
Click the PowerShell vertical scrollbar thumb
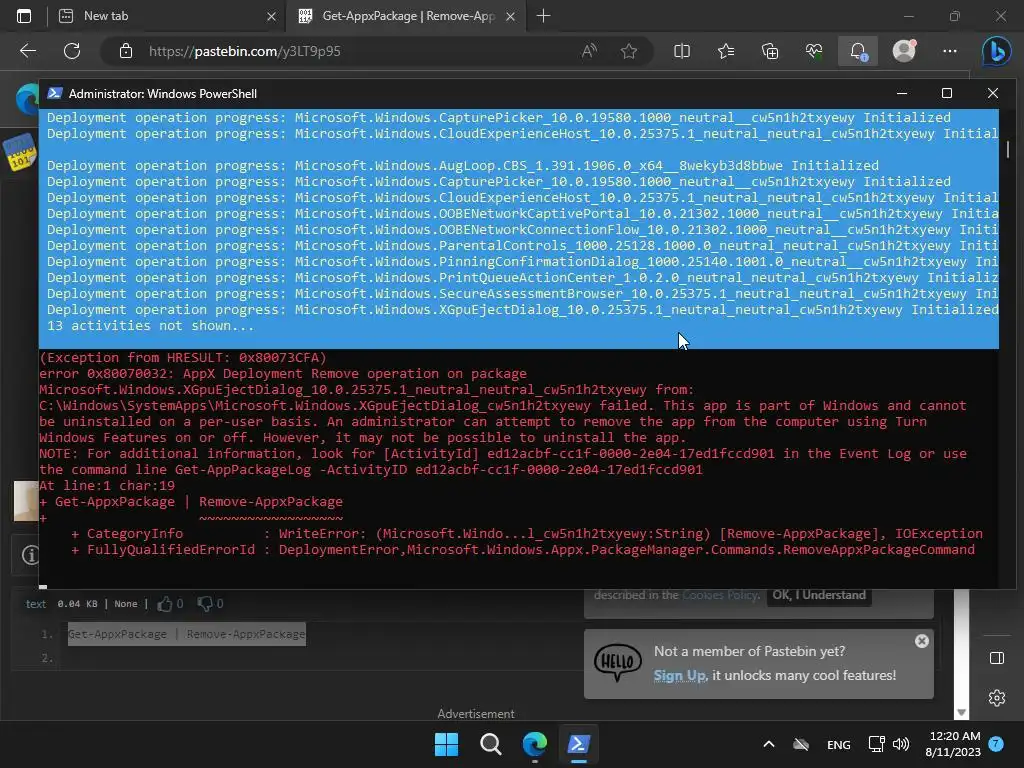tap(1008, 149)
